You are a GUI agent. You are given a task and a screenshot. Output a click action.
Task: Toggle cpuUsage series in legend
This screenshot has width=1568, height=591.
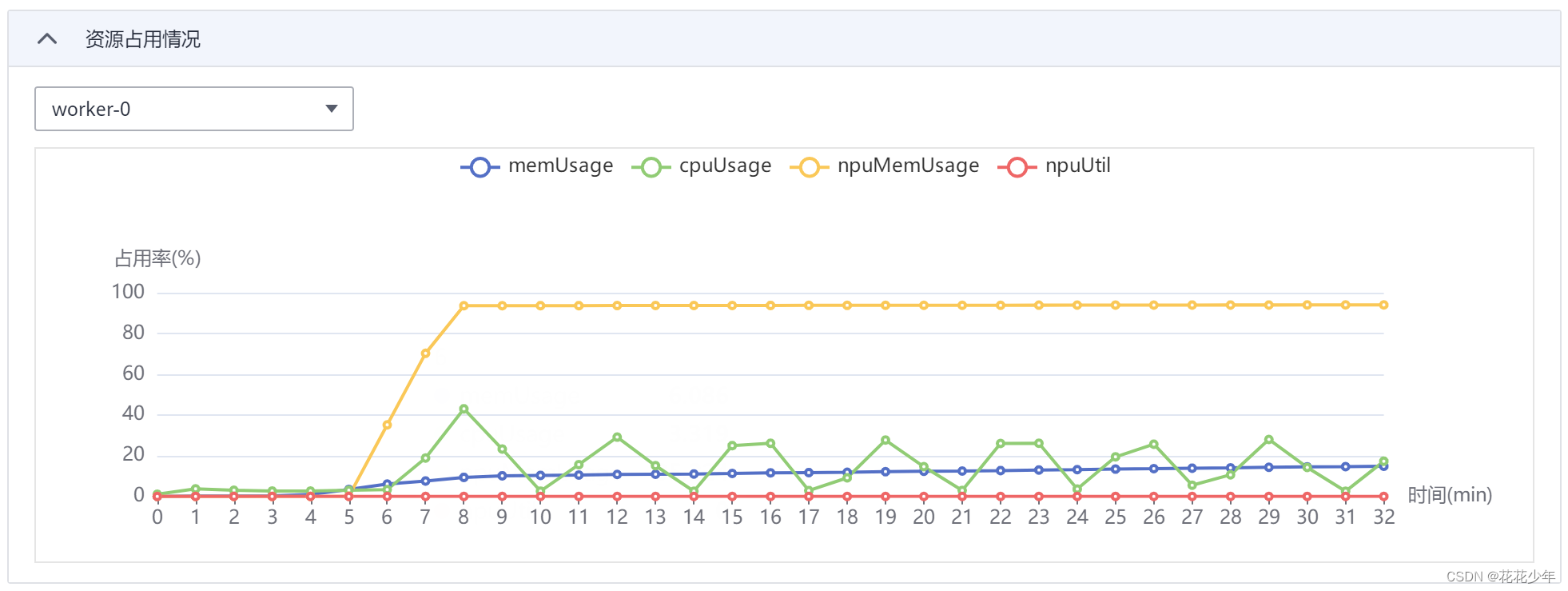pyautogui.click(x=702, y=166)
